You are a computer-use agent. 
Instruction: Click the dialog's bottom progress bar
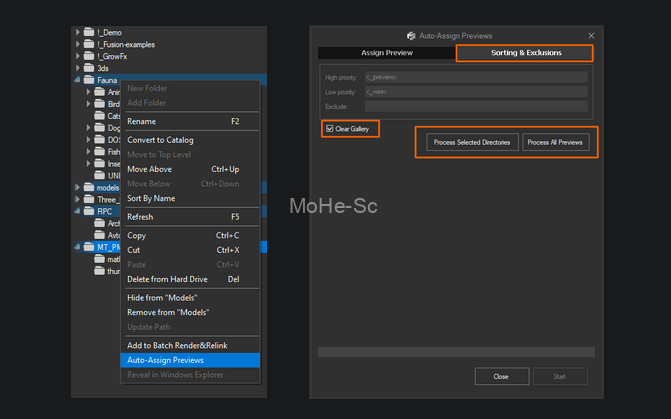[455, 352]
